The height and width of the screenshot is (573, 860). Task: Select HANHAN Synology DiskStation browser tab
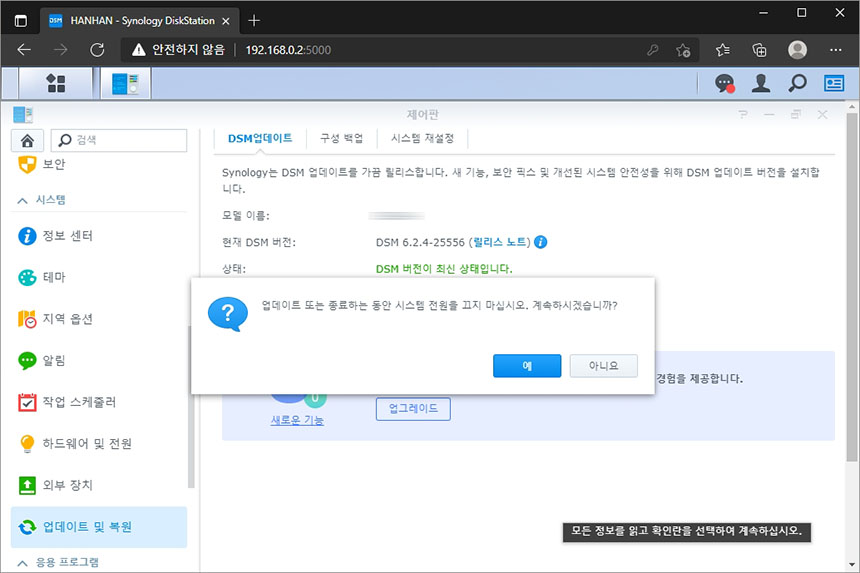(140, 21)
